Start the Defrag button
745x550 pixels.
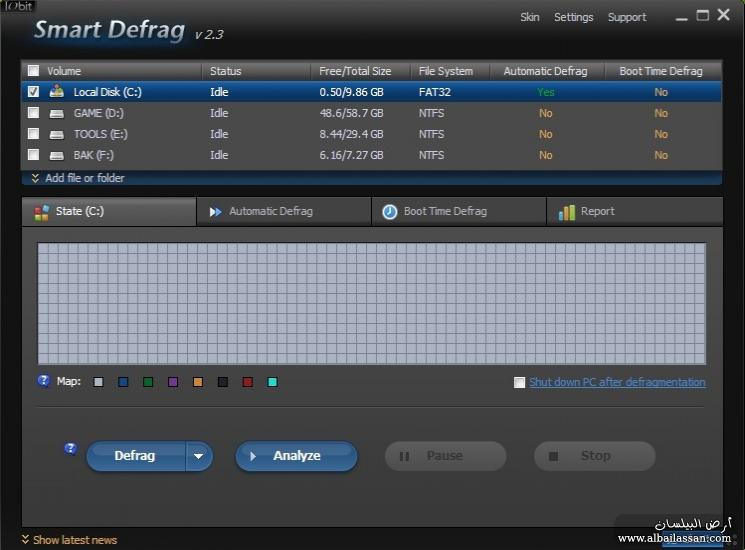click(135, 456)
